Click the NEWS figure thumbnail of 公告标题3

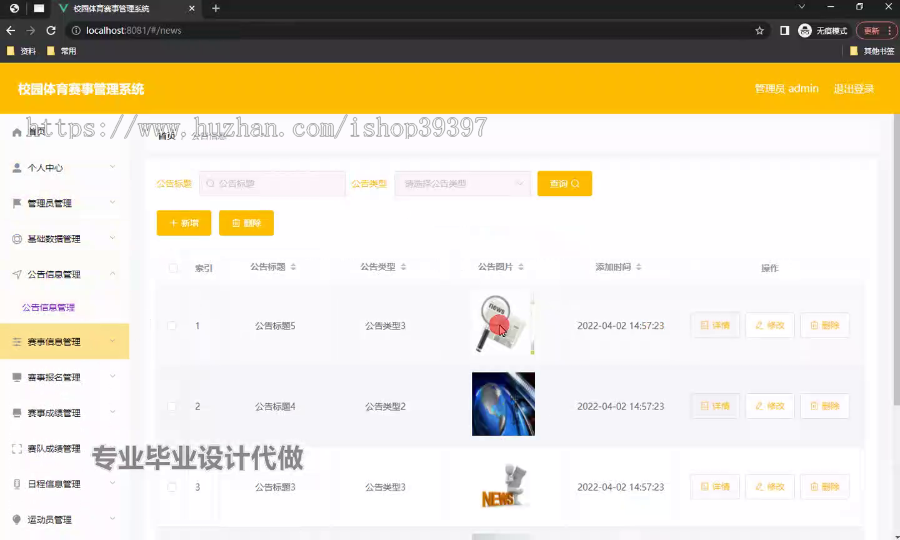(503, 485)
